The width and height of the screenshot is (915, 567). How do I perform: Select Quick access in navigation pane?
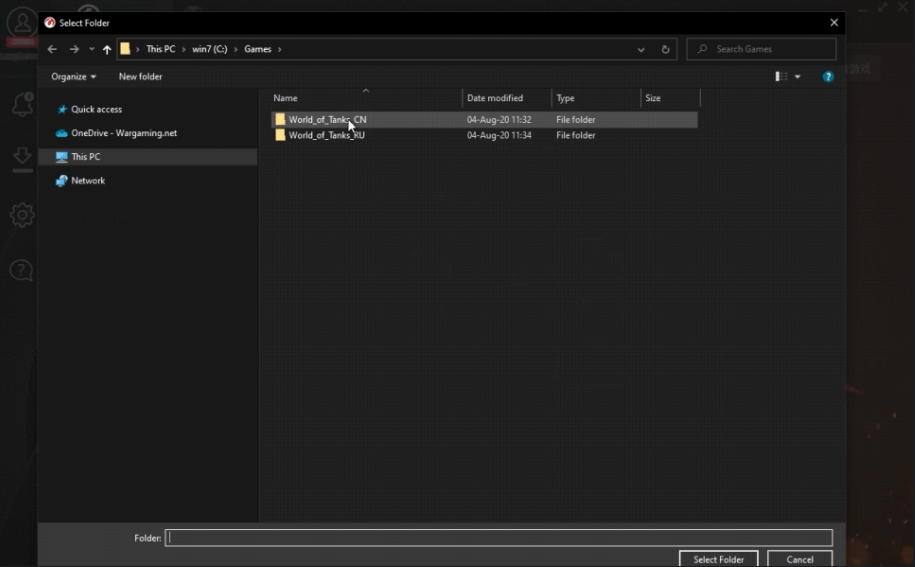[x=96, y=109]
